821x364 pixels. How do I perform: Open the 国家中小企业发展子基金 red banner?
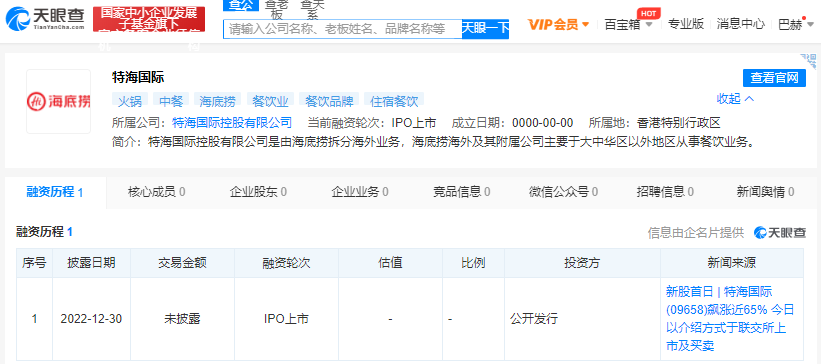149,19
